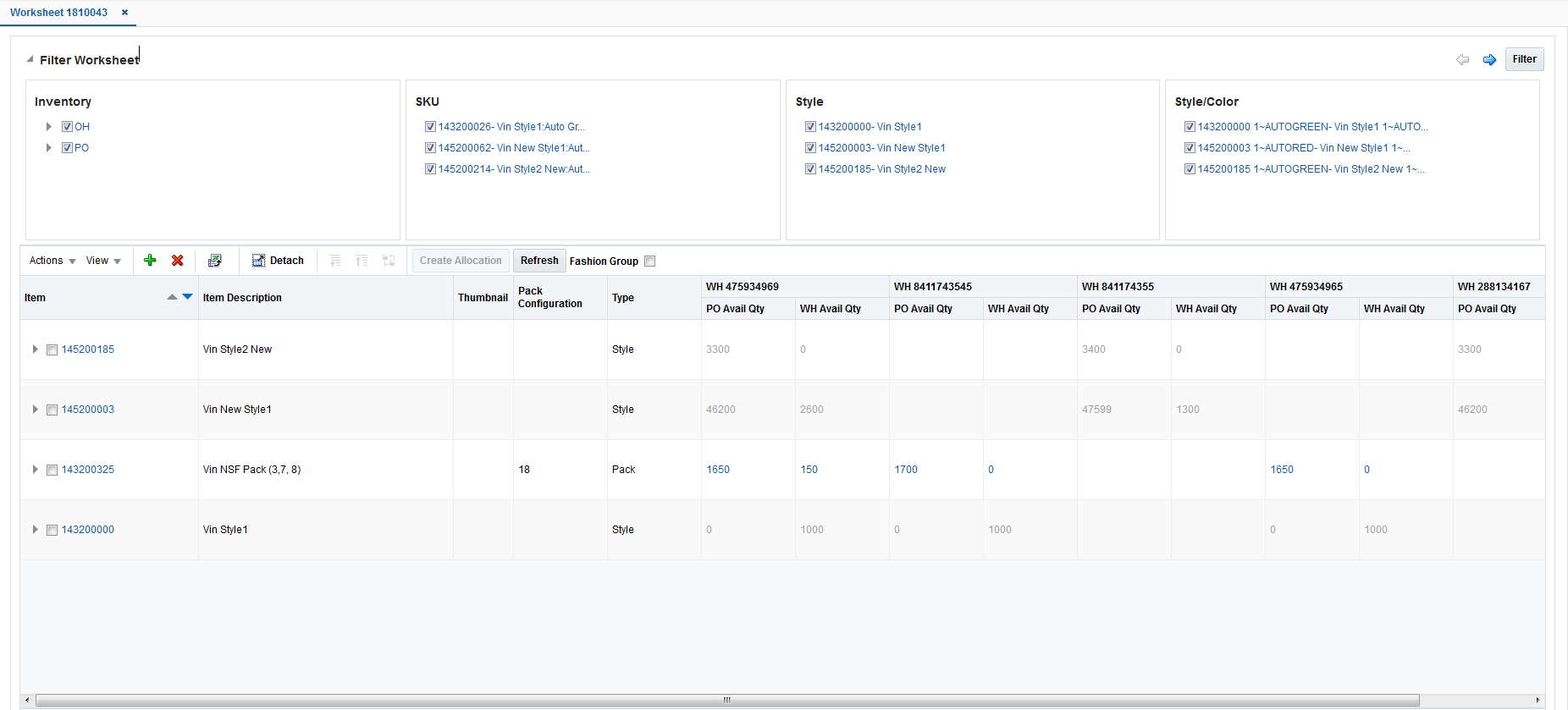Expand row 145200185 Vin Style2 New
Image resolution: width=1568 pixels, height=710 pixels.
pos(35,349)
